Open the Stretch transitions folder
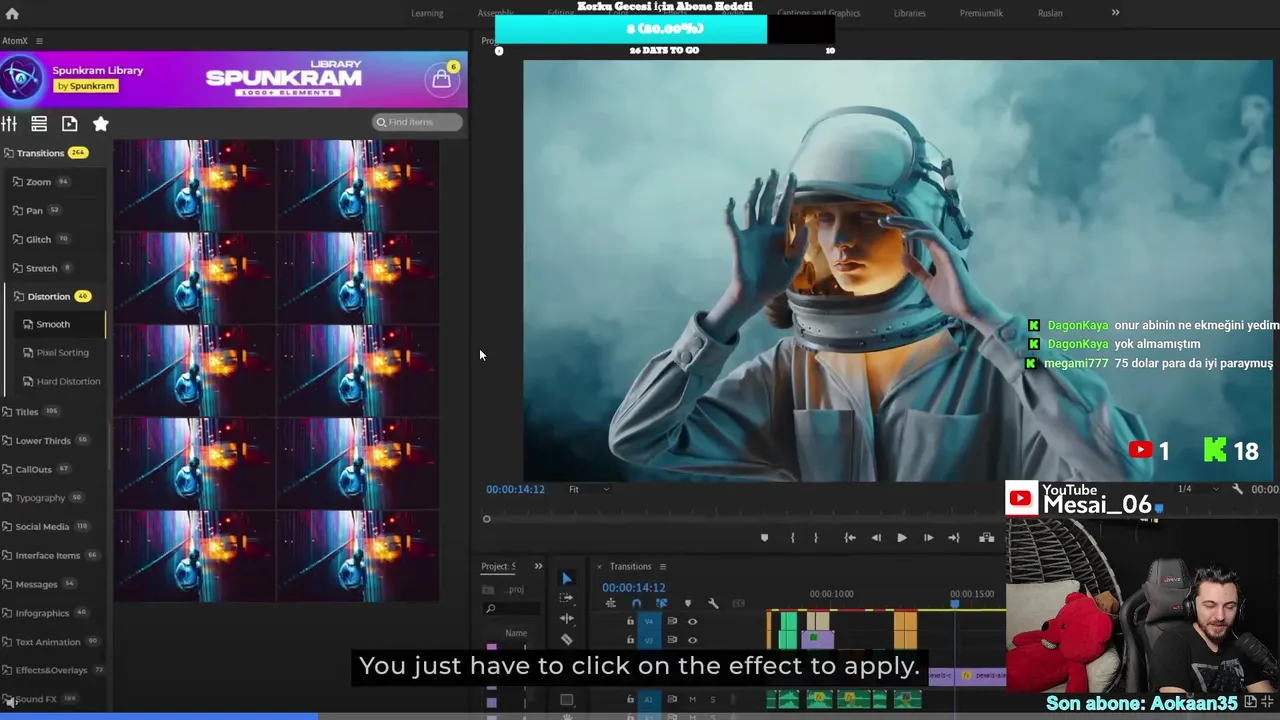The height and width of the screenshot is (720, 1280). pos(42,269)
